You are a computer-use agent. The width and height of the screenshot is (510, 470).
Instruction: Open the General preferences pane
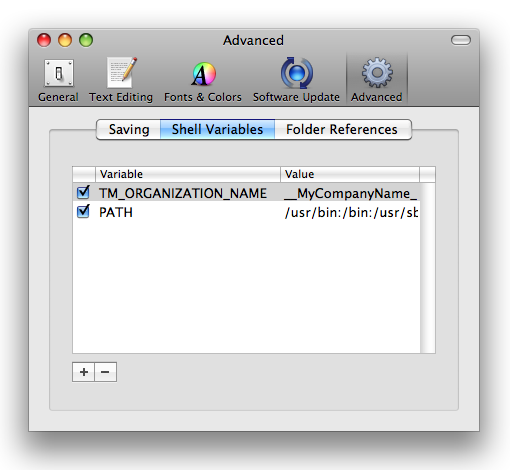coord(58,80)
